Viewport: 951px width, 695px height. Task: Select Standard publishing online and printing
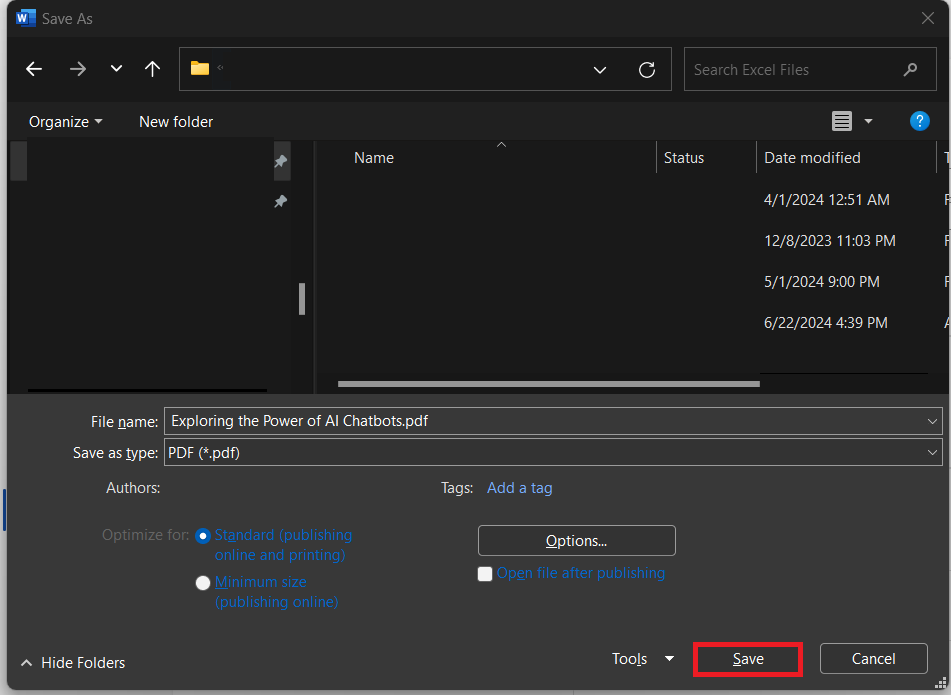coord(203,536)
